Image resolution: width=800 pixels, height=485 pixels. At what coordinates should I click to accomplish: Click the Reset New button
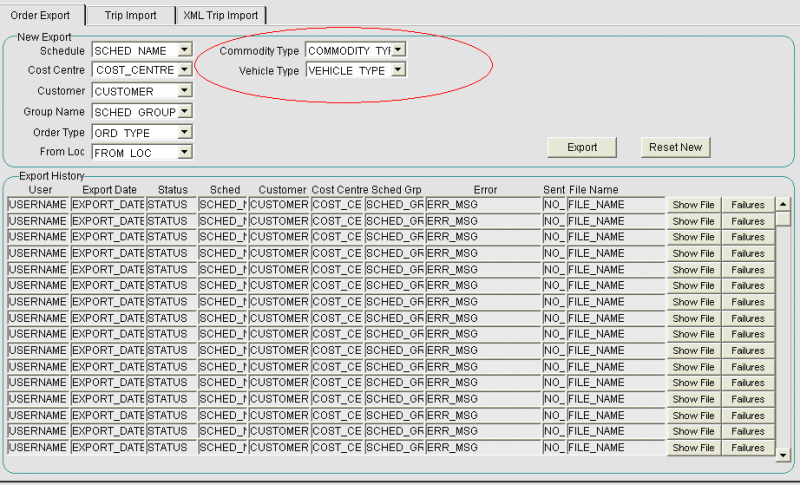[x=676, y=147]
